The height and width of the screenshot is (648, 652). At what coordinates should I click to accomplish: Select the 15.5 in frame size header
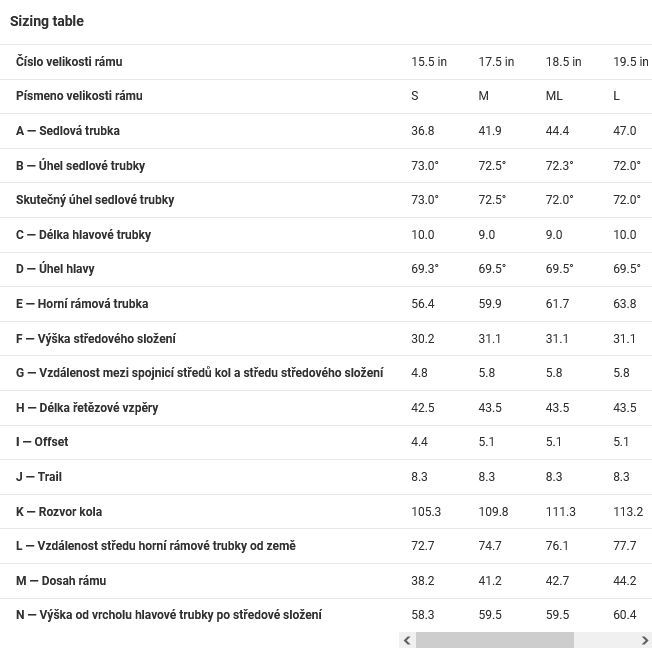click(x=429, y=62)
